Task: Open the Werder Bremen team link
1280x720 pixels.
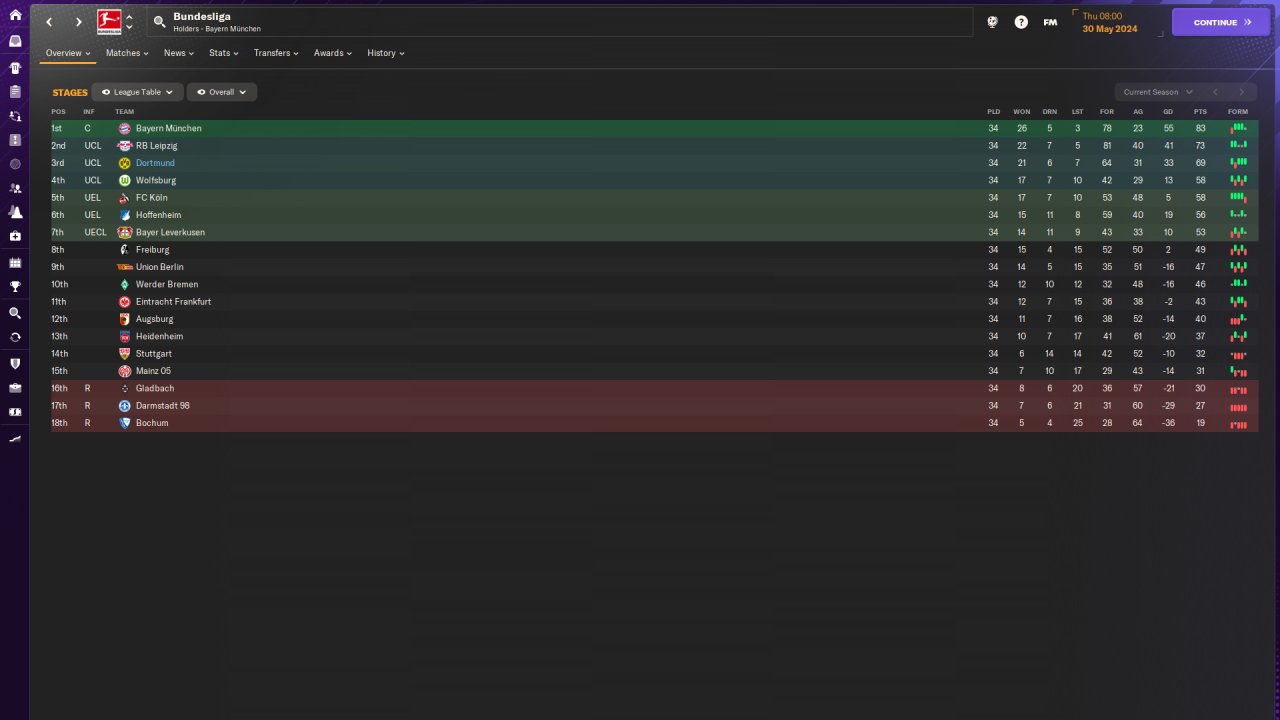Action: click(x=167, y=285)
